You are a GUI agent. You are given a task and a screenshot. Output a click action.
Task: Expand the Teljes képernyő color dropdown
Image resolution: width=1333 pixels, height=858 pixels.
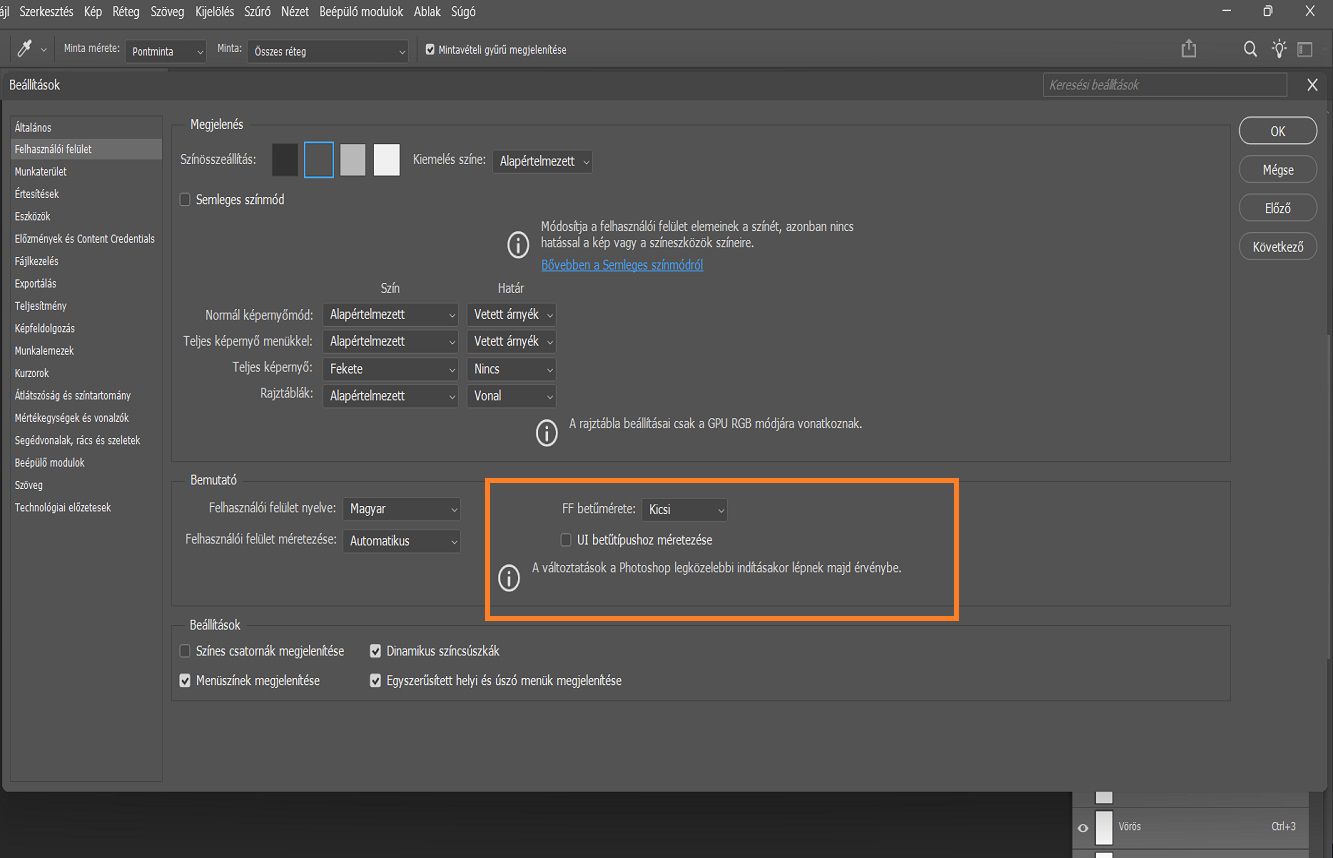click(390, 368)
